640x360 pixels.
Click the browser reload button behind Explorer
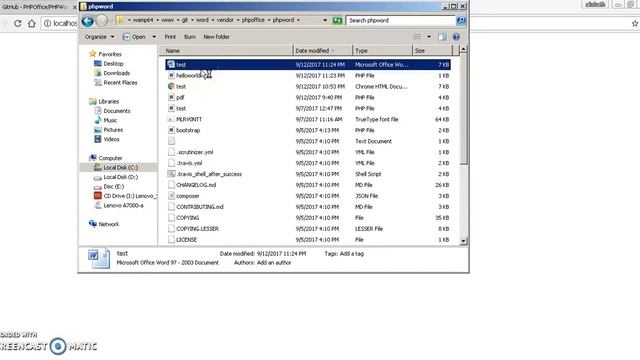pyautogui.click(x=18, y=23)
